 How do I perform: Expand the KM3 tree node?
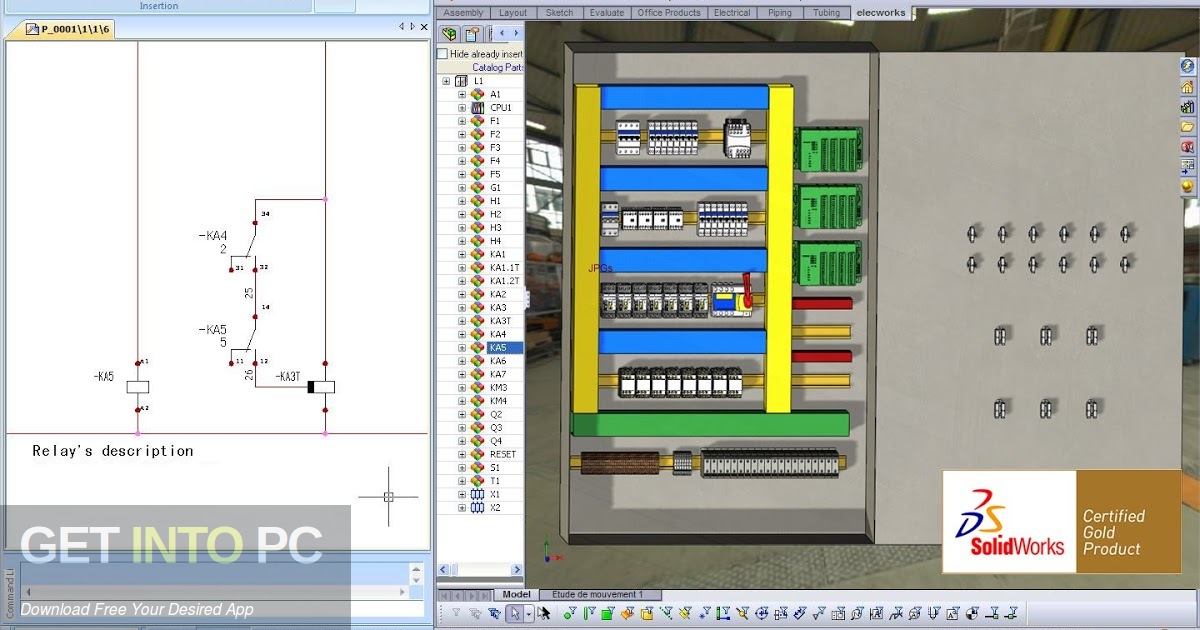click(x=462, y=388)
